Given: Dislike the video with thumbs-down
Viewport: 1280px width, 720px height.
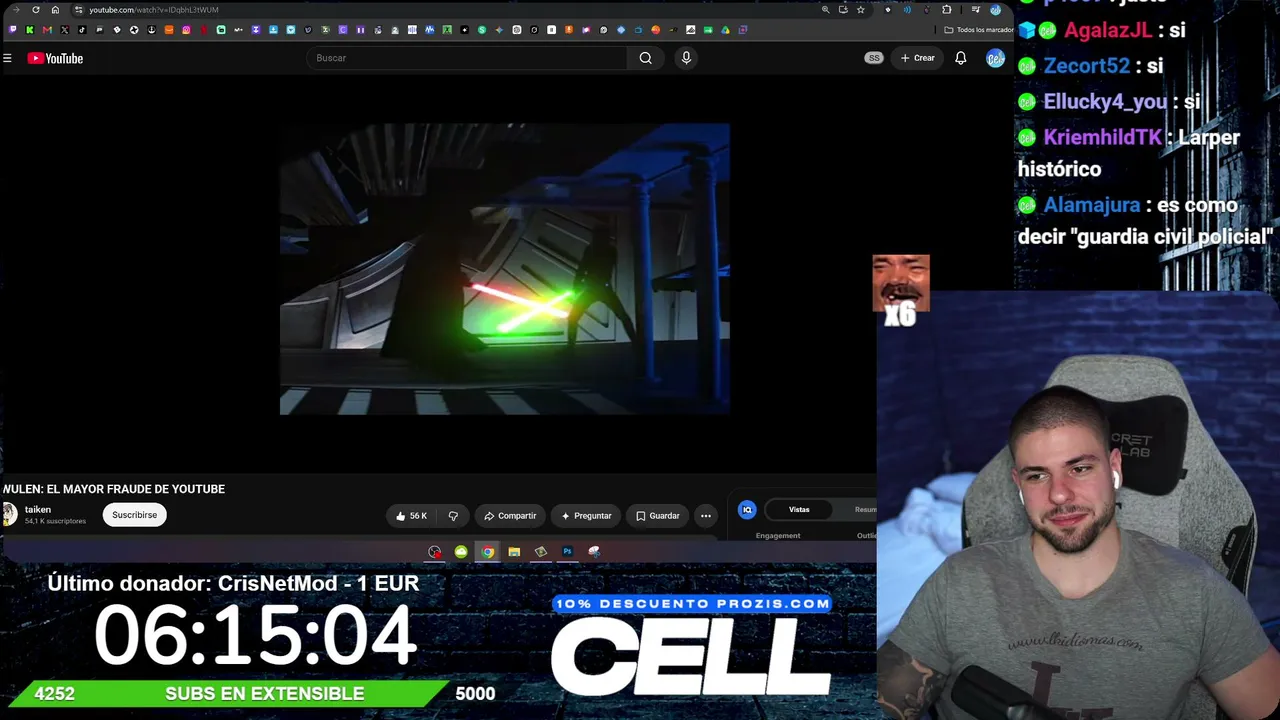Looking at the screenshot, I should (x=453, y=516).
